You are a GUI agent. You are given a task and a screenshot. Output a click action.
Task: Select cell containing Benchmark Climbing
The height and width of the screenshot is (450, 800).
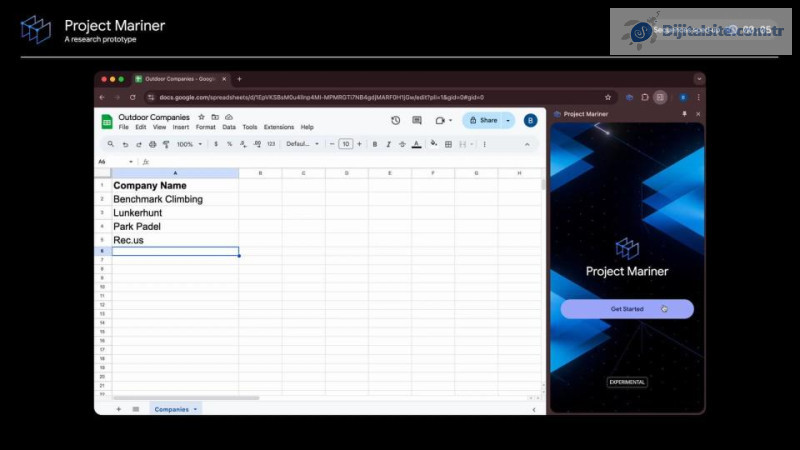coord(175,199)
